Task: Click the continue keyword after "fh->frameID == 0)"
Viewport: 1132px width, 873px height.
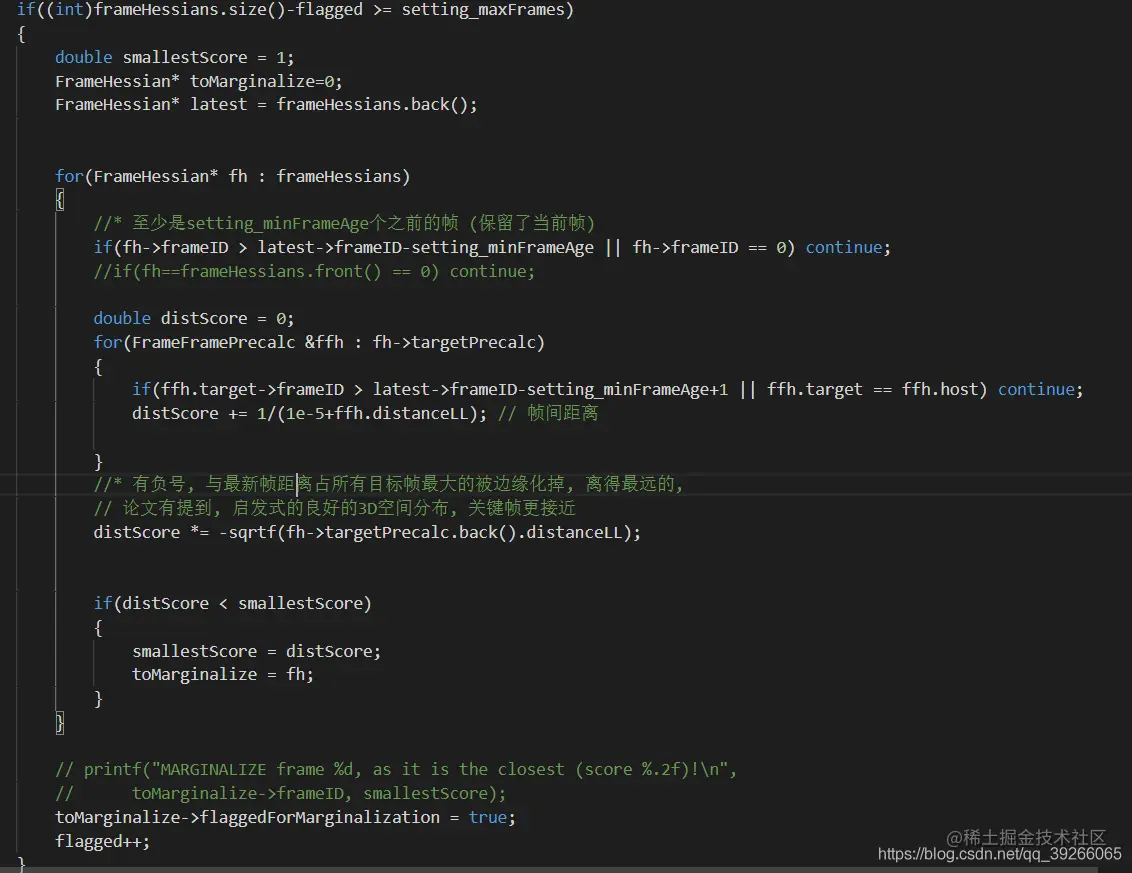Action: 843,248
